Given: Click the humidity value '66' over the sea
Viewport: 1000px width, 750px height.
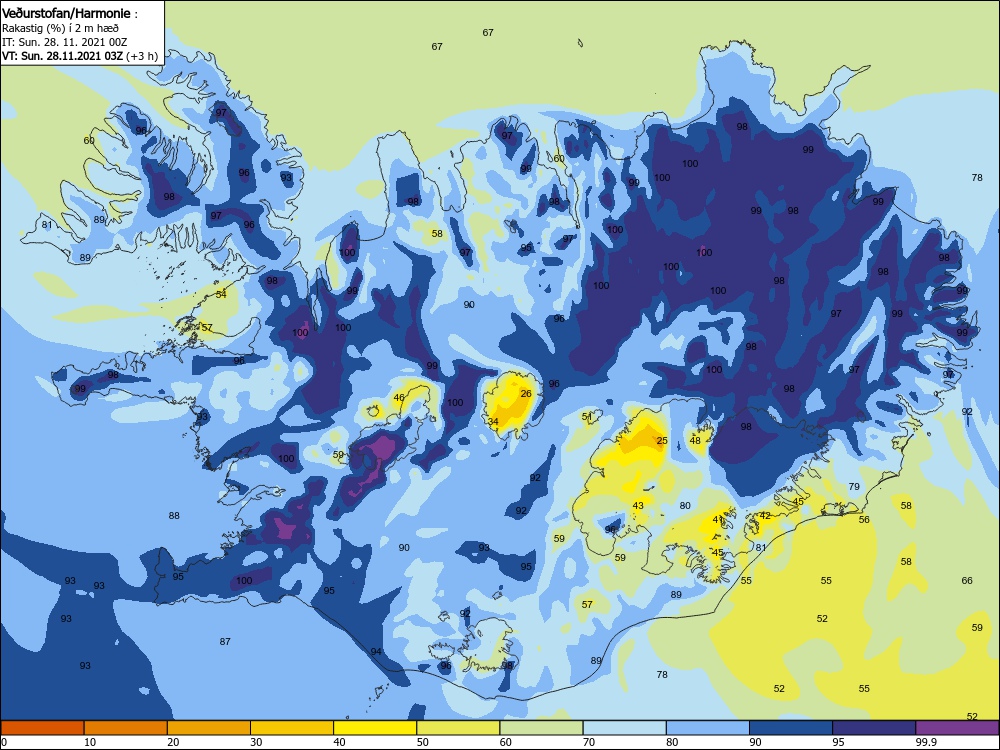Looking at the screenshot, I should coord(967,580).
